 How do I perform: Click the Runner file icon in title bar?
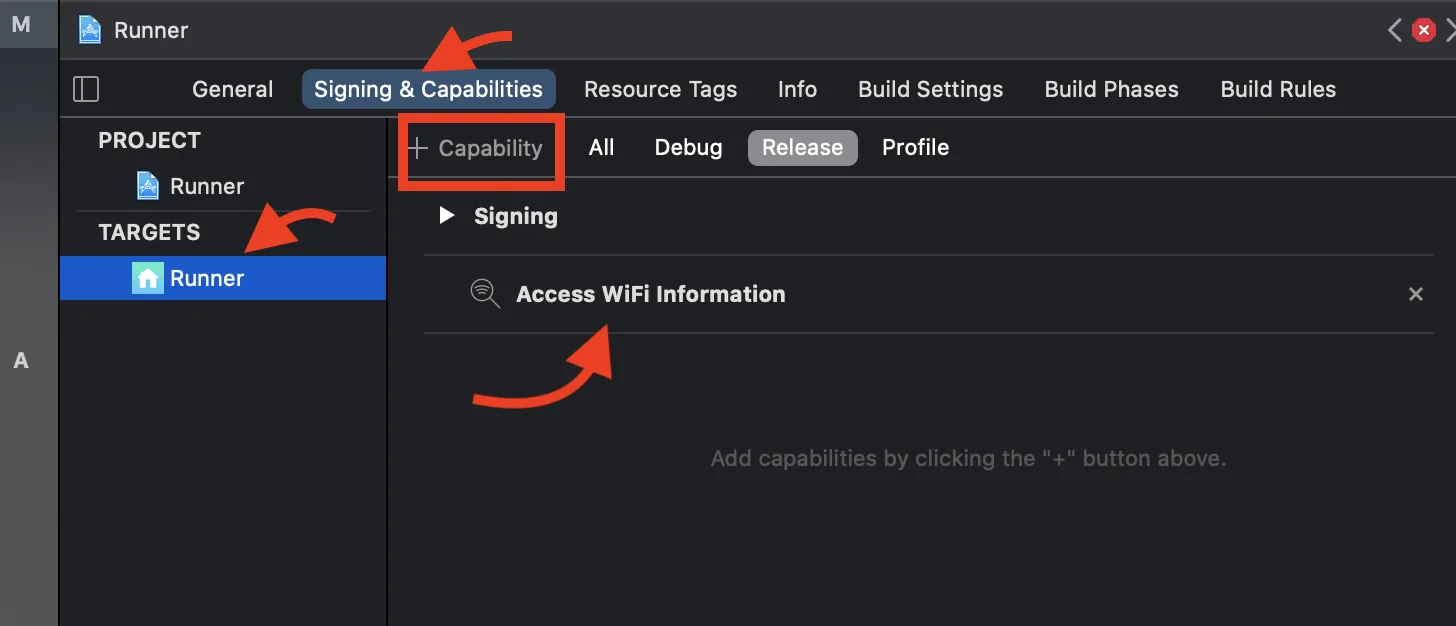[x=90, y=30]
